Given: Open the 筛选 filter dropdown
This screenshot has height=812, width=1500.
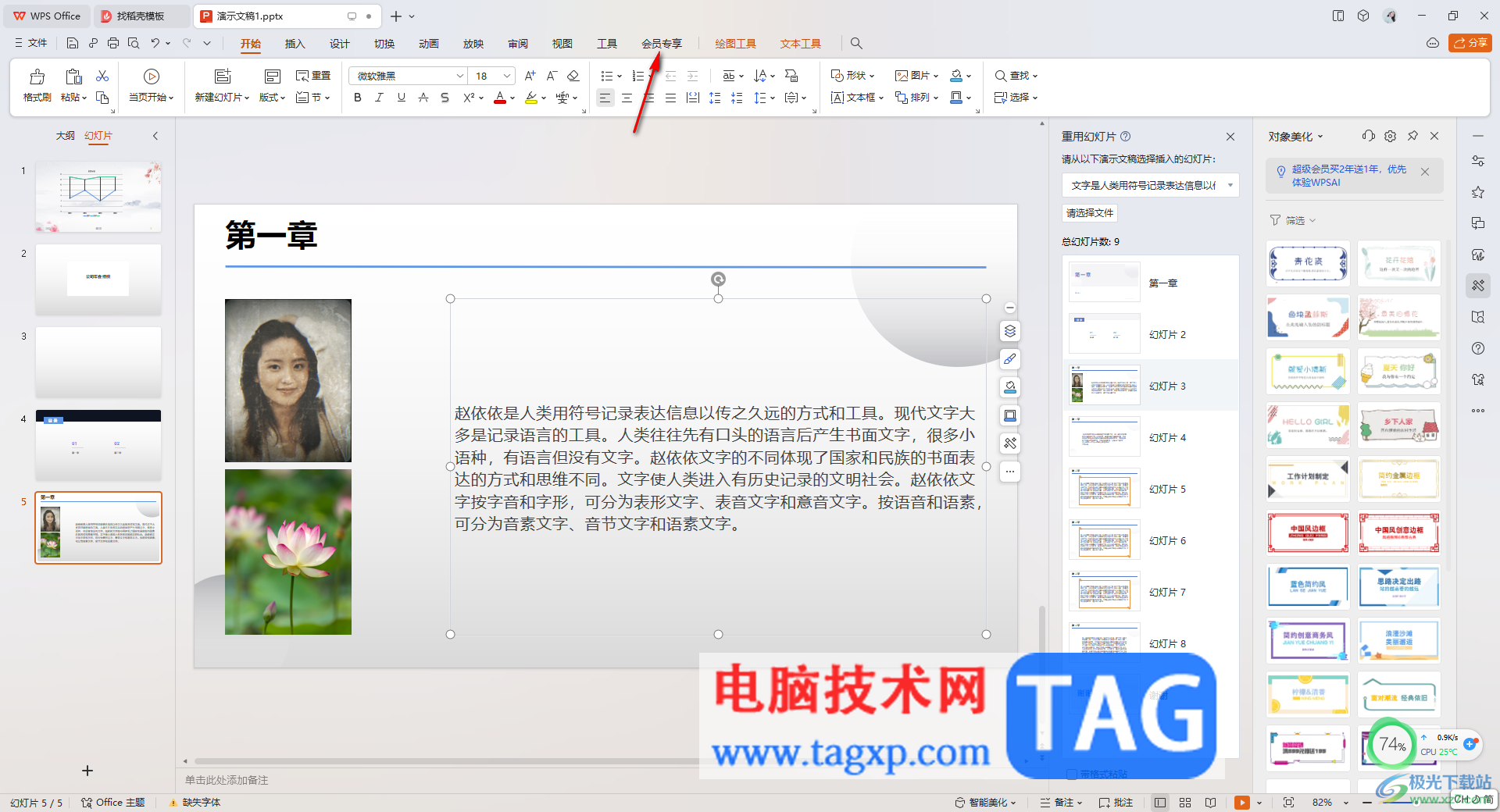Looking at the screenshot, I should click(1293, 220).
